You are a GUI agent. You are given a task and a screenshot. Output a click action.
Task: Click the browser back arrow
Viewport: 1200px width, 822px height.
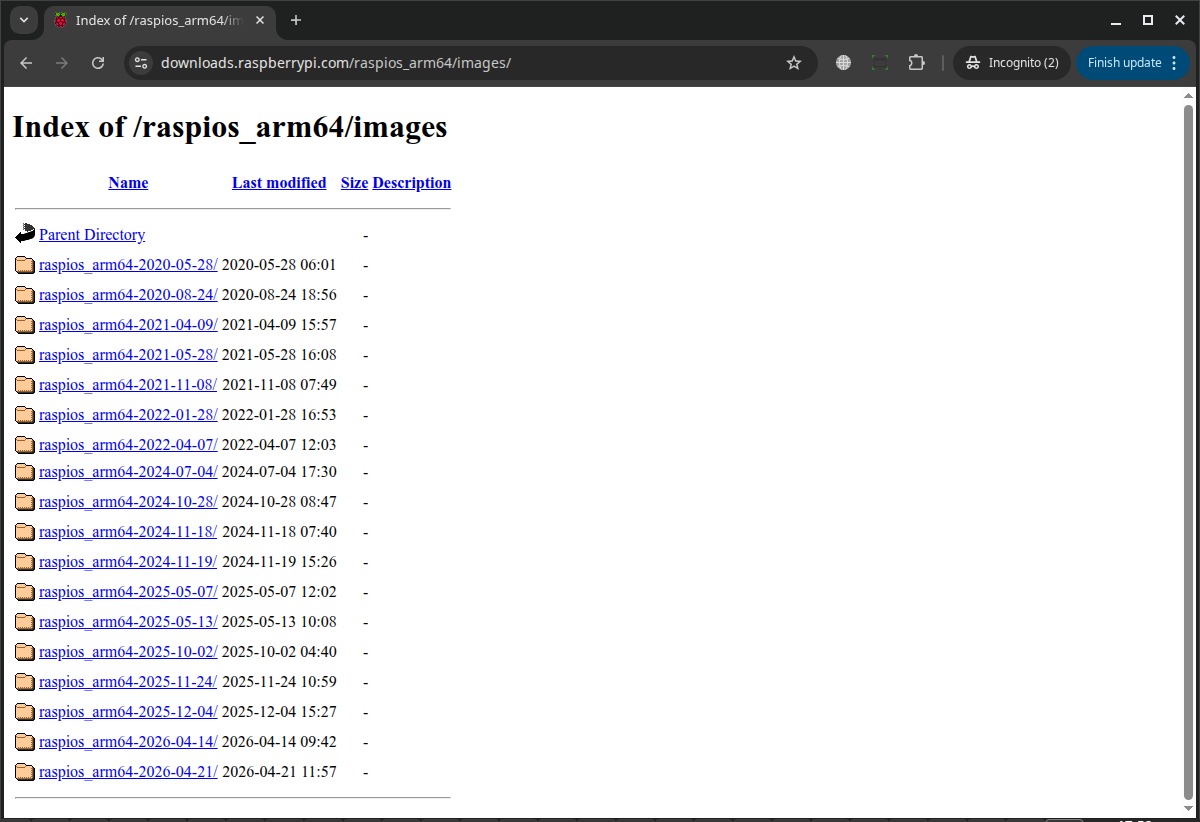pyautogui.click(x=26, y=63)
